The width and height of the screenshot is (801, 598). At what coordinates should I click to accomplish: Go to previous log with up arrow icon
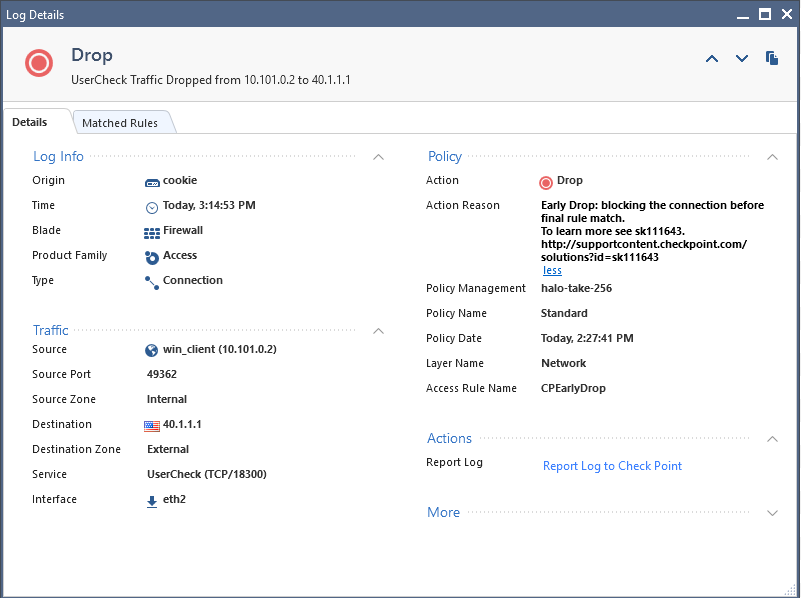pyautogui.click(x=711, y=58)
